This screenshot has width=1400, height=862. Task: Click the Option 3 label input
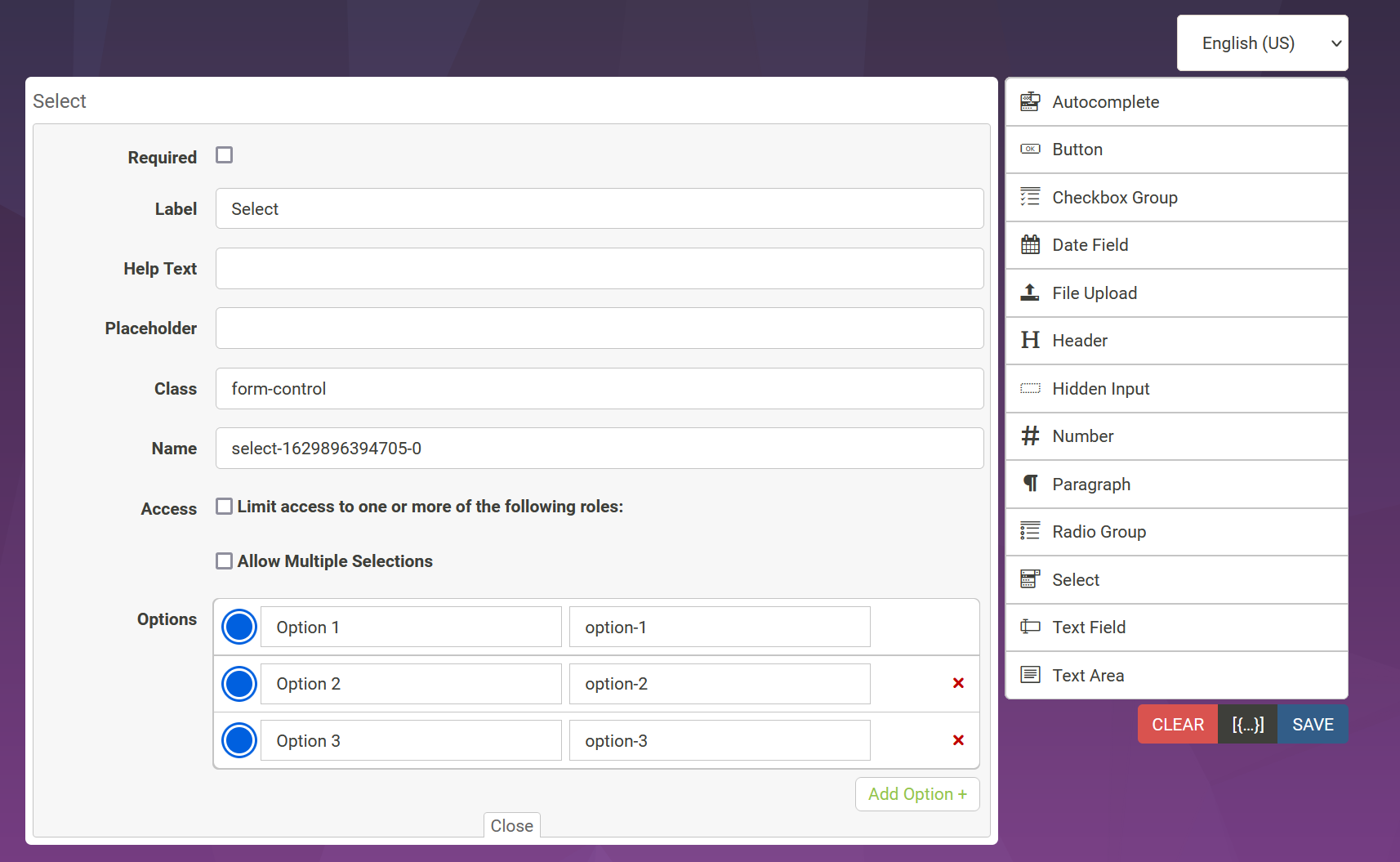coord(411,740)
